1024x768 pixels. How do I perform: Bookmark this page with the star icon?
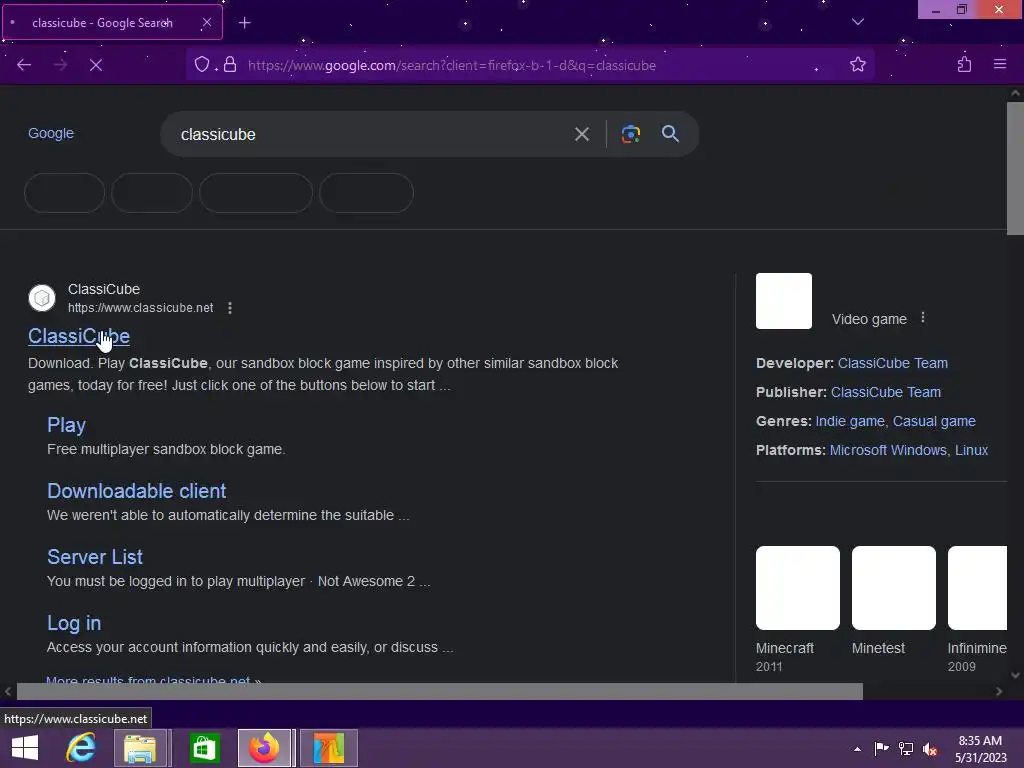[857, 64]
